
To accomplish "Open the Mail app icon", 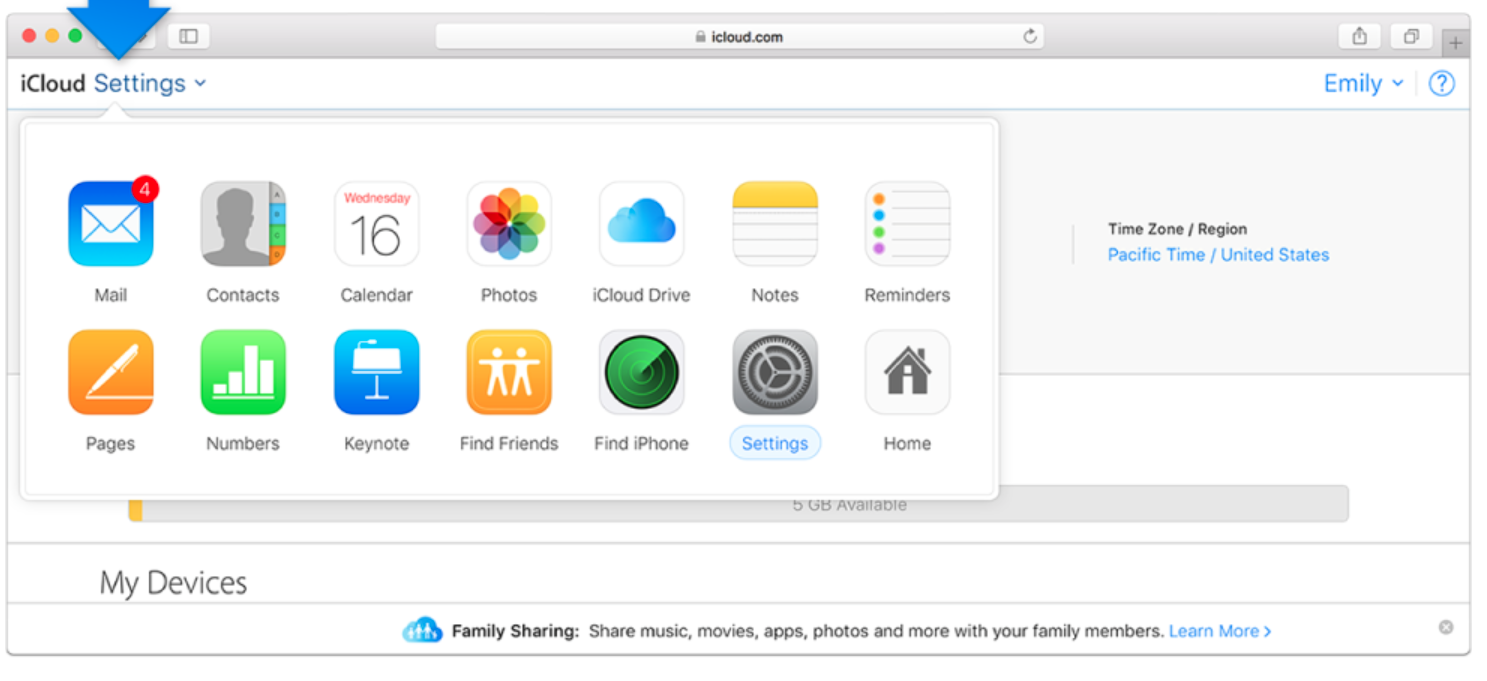I will pos(110,224).
